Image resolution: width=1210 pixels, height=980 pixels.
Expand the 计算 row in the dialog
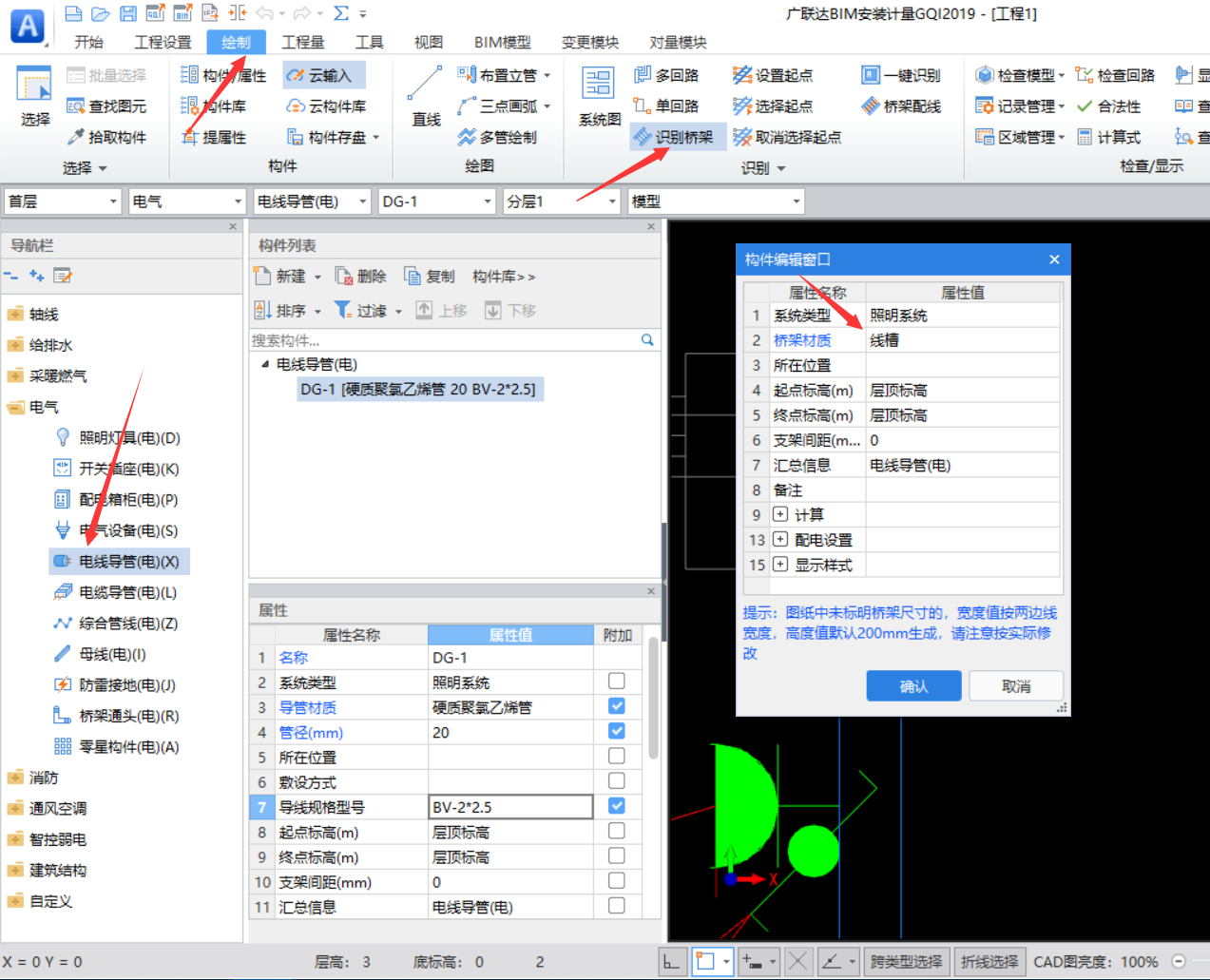click(780, 514)
